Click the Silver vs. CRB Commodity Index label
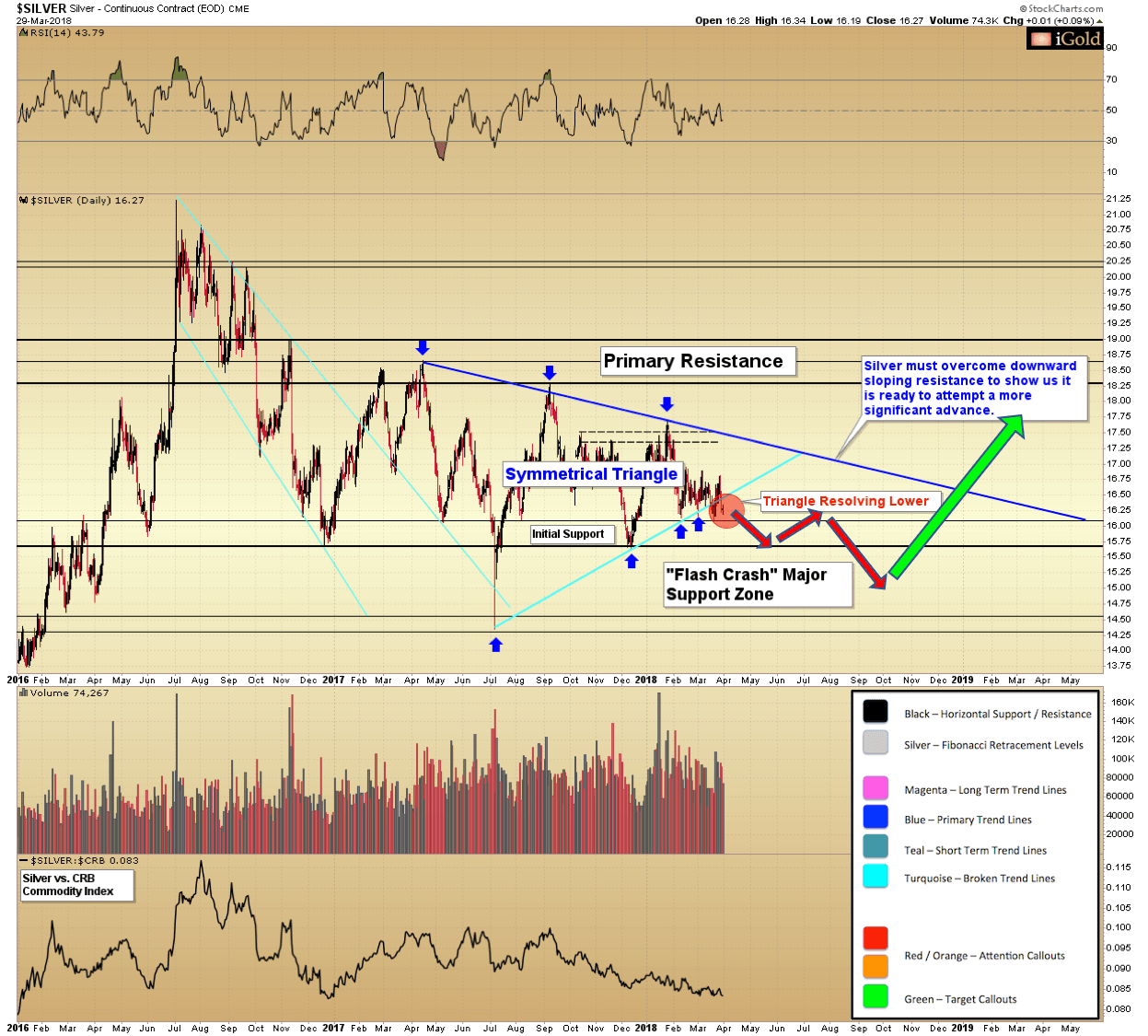1148x1036 pixels. point(77,885)
